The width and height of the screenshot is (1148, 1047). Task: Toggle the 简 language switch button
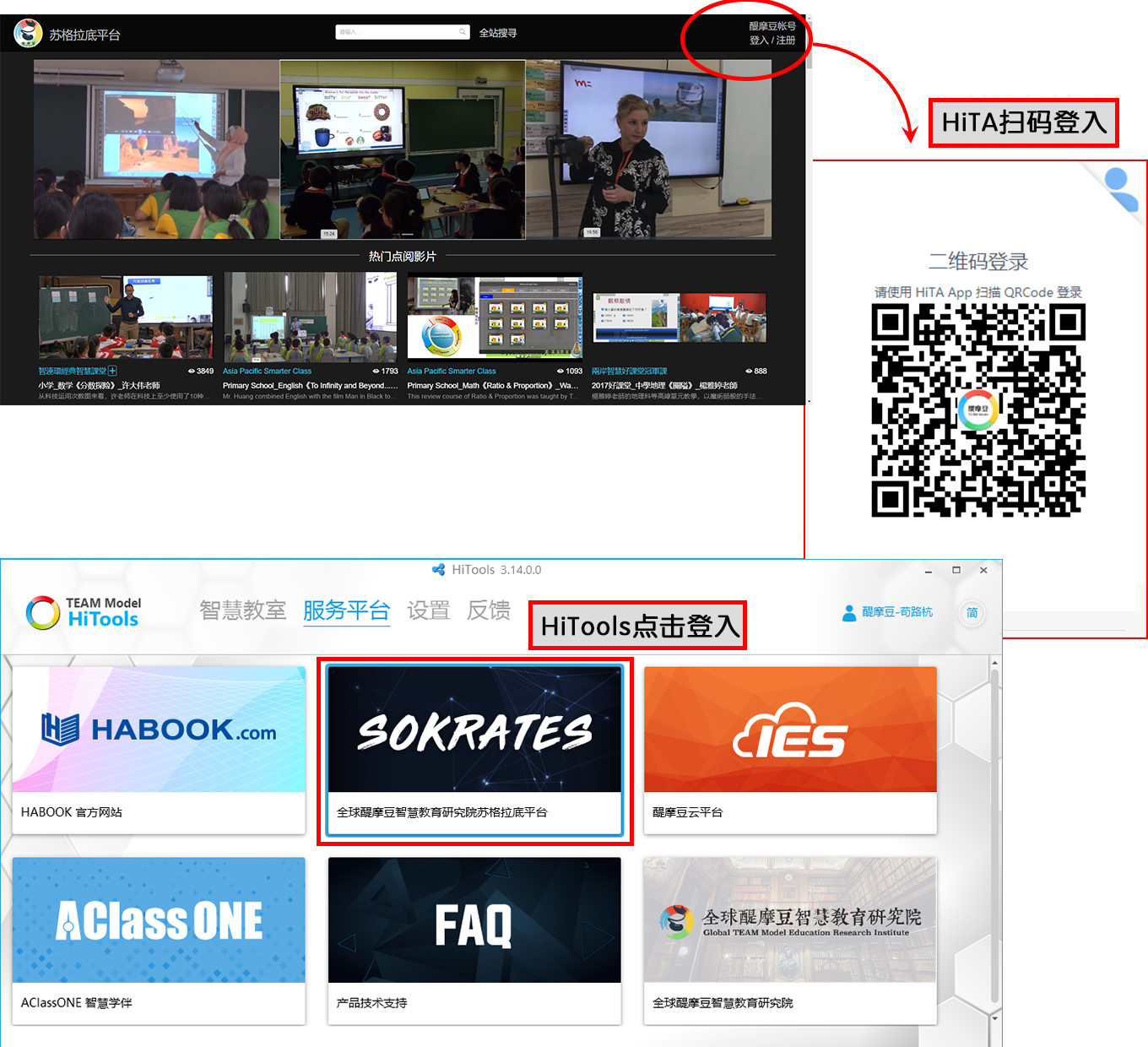(972, 613)
